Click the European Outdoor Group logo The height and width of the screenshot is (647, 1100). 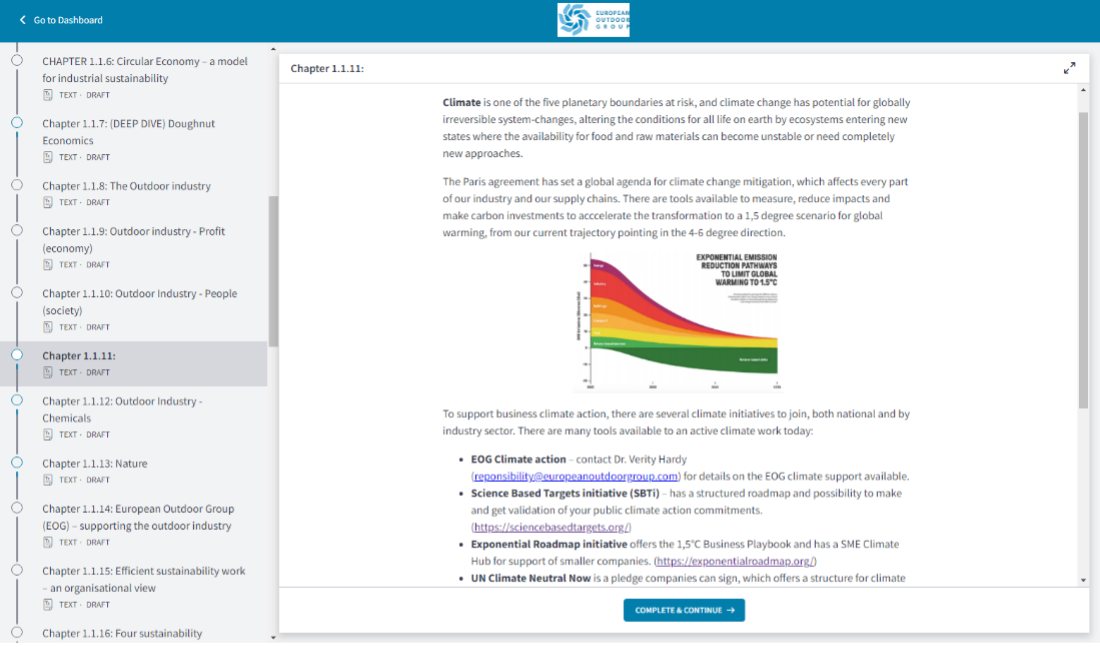593,20
